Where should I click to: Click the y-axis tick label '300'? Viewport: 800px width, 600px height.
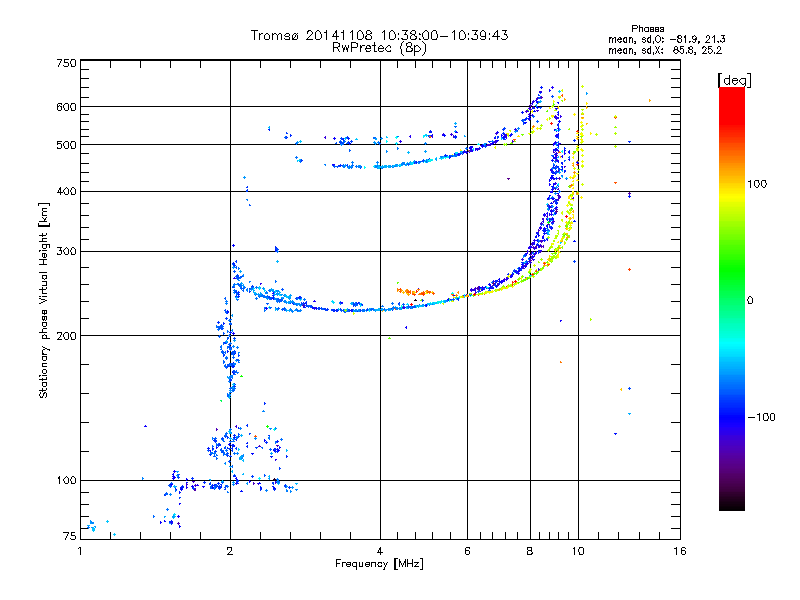66,252
